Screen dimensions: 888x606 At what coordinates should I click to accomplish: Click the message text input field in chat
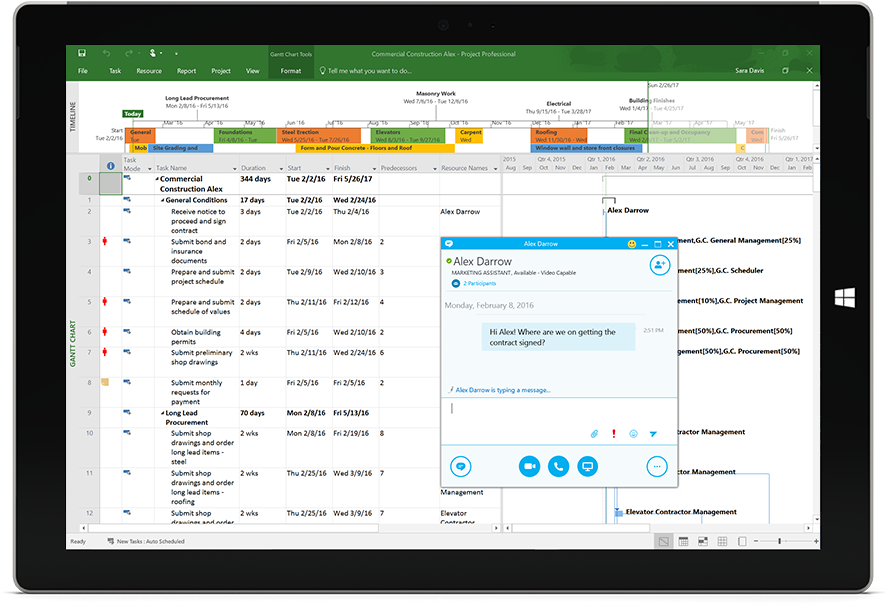558,413
